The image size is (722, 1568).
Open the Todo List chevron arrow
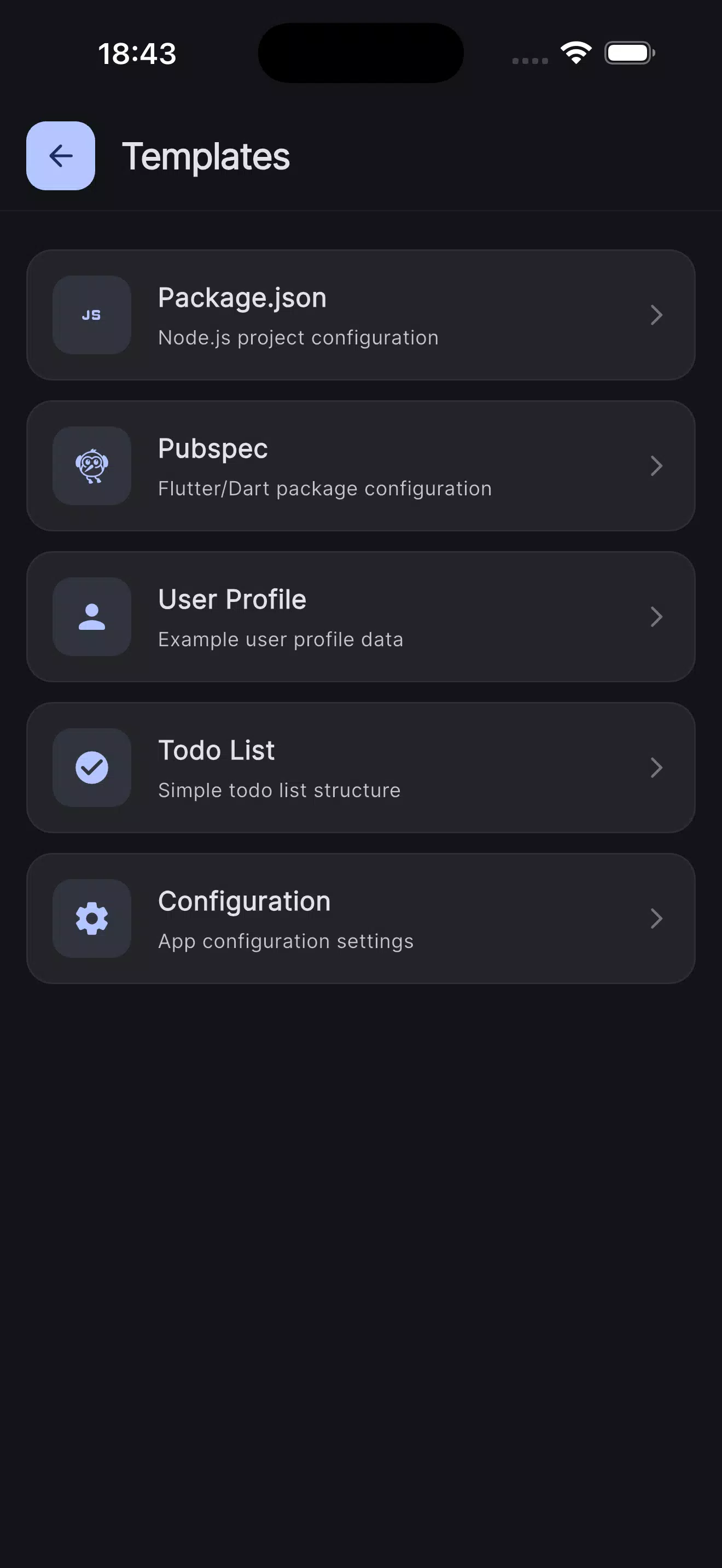[656, 768]
